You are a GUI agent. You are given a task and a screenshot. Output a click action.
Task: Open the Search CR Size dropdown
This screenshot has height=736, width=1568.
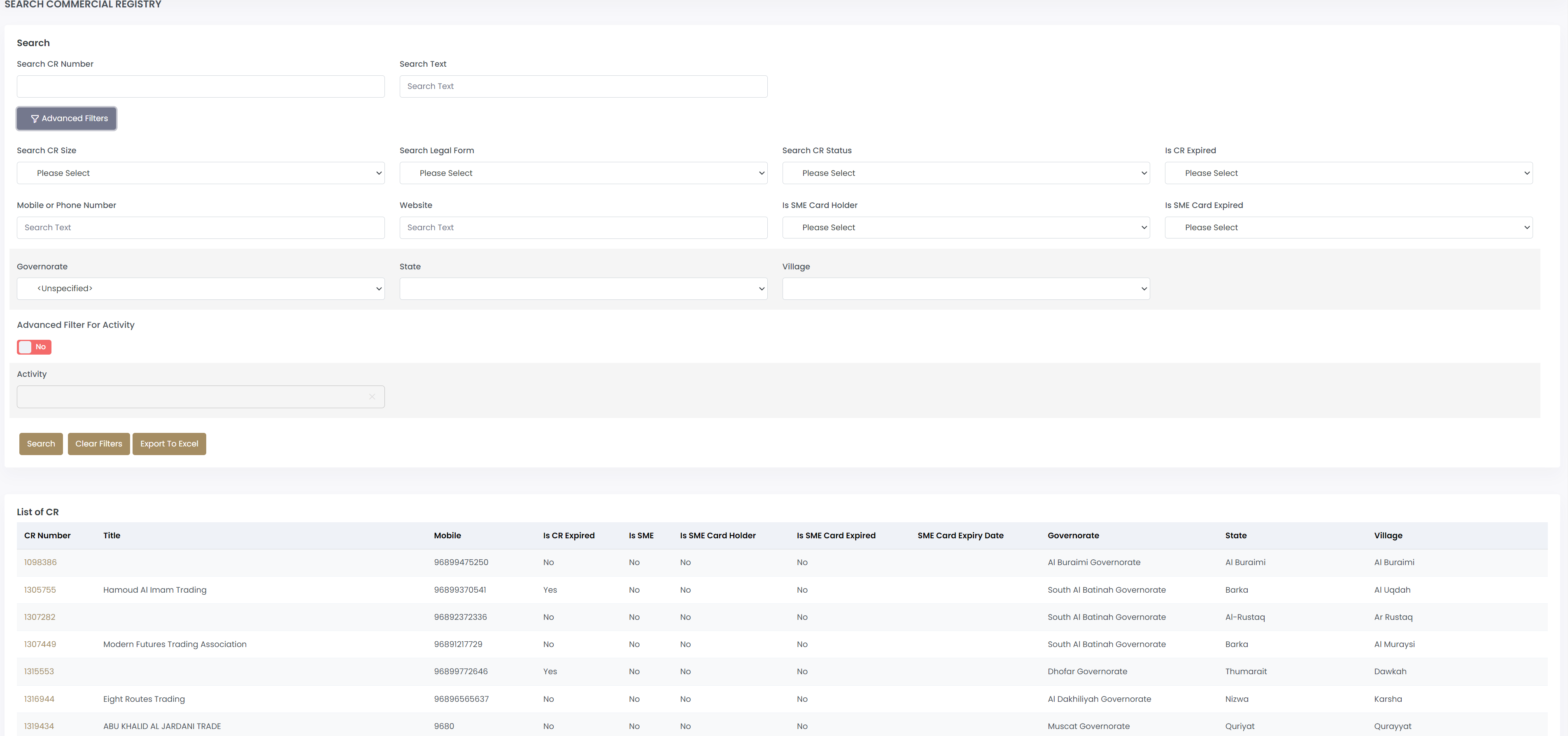200,173
